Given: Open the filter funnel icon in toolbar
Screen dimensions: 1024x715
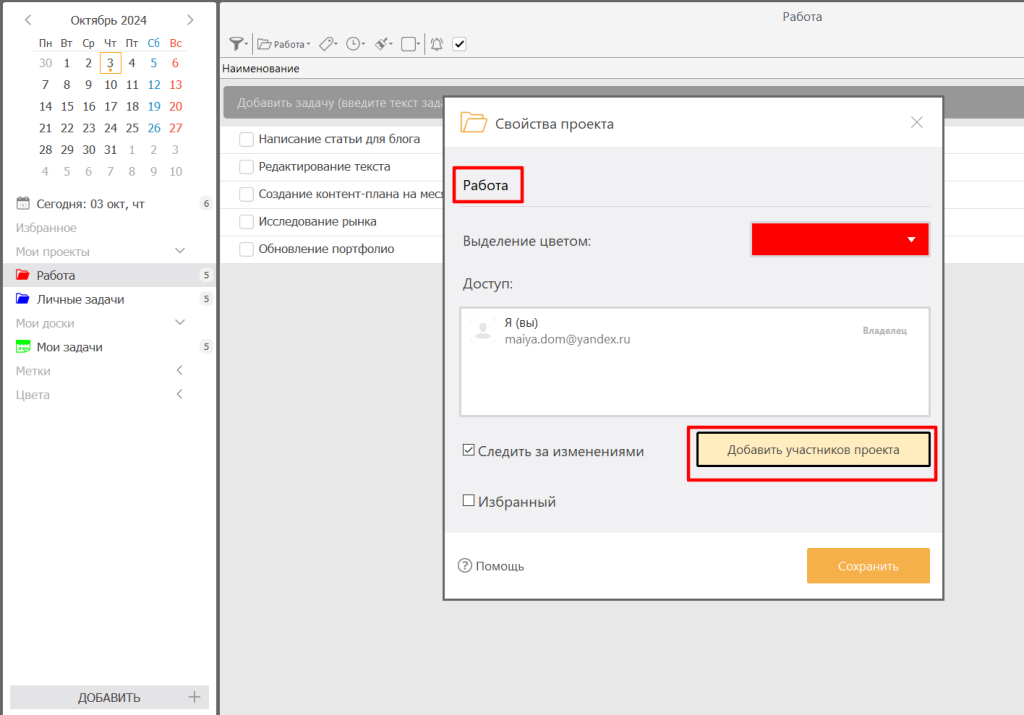Looking at the screenshot, I should [236, 44].
